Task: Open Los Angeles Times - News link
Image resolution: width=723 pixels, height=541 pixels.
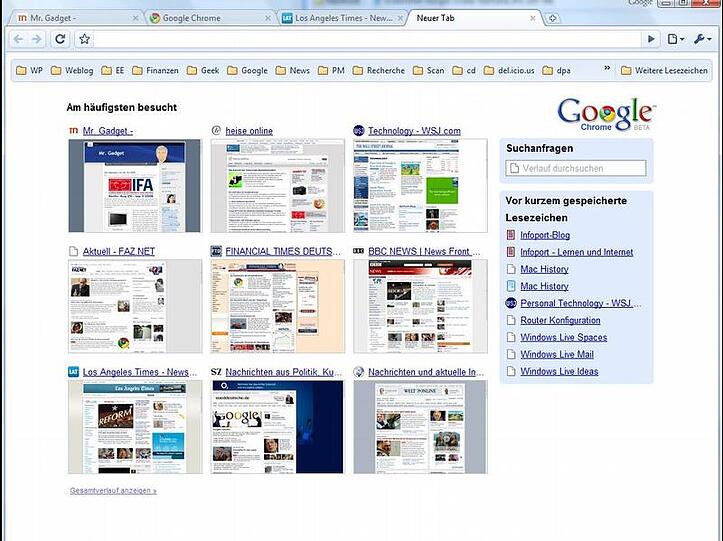Action: coord(140,372)
